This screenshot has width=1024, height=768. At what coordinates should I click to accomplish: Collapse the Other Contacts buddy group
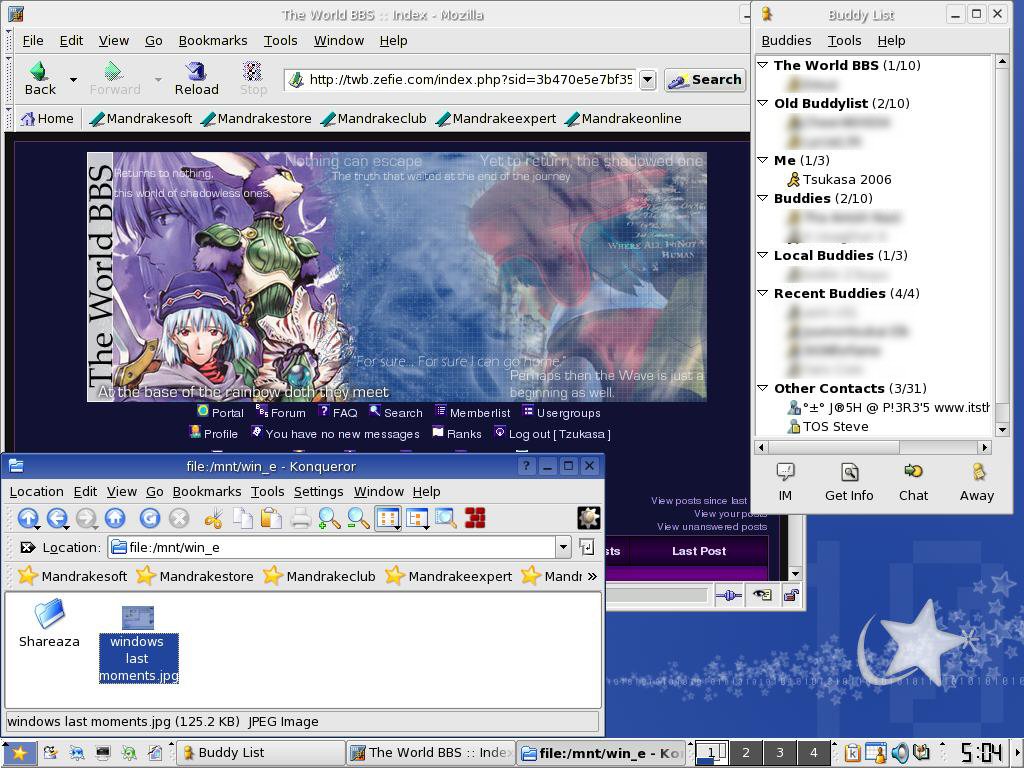pyautogui.click(x=763, y=388)
